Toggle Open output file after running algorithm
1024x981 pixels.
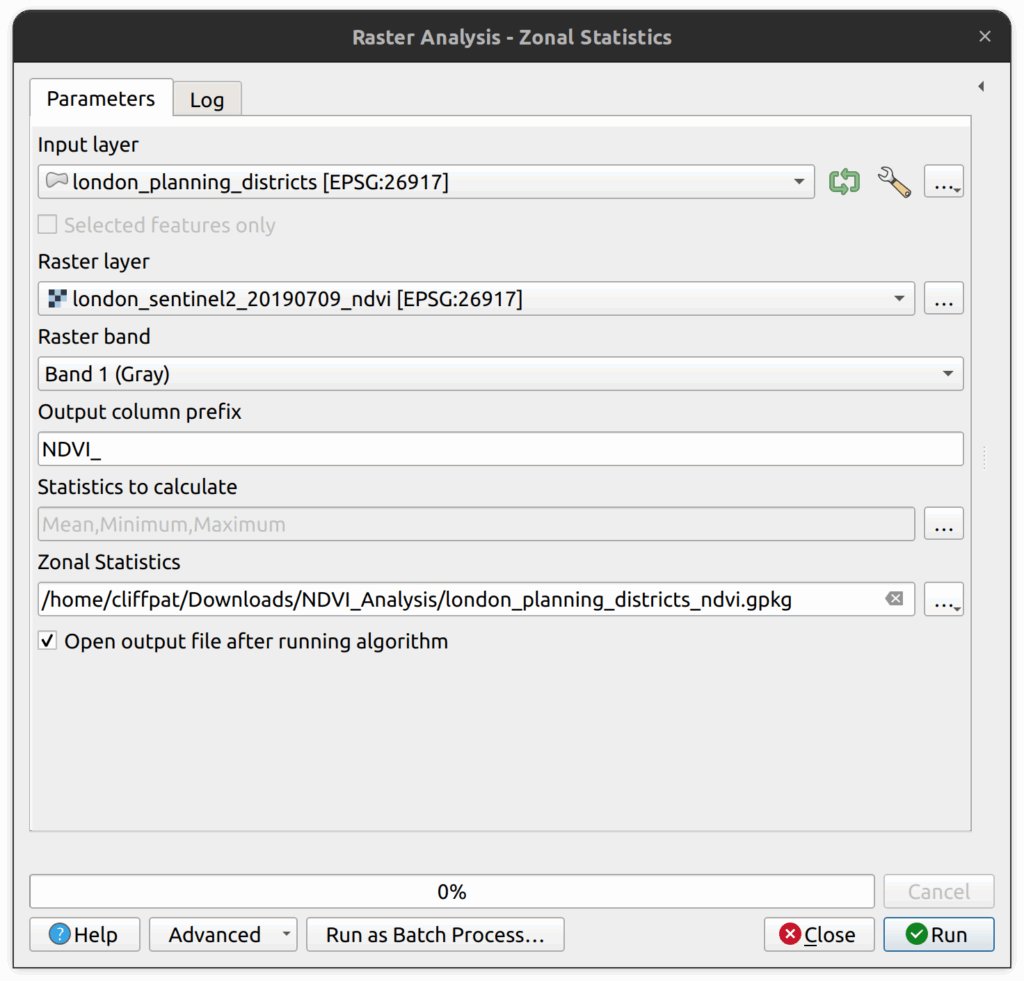(47, 641)
